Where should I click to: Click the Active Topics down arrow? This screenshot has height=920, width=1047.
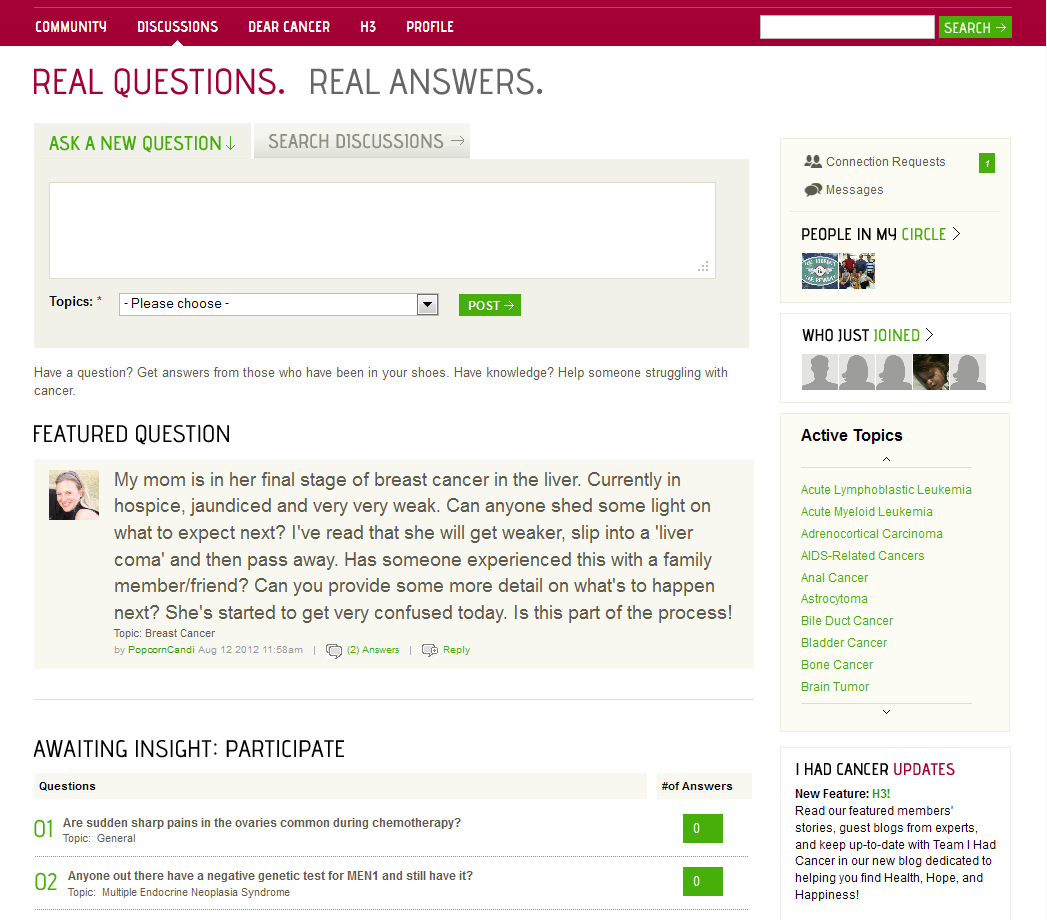886,712
